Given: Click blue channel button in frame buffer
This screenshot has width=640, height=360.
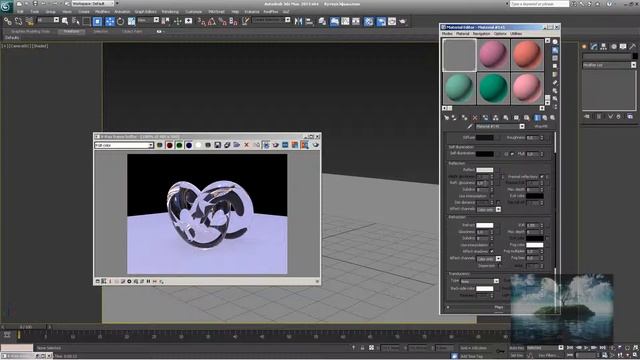Looking at the screenshot, I should [x=189, y=145].
